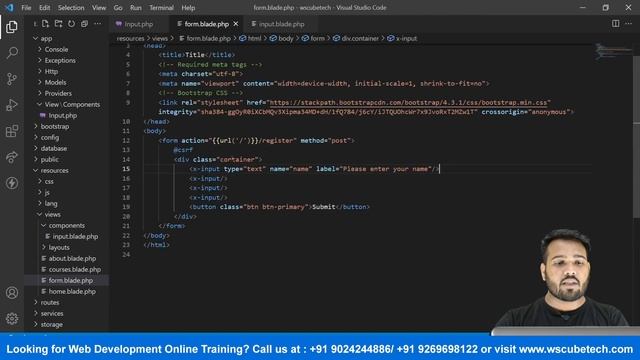Click the VS Code logo icon
This screenshot has width=640, height=360.
pyautogui.click(x=9, y=7)
